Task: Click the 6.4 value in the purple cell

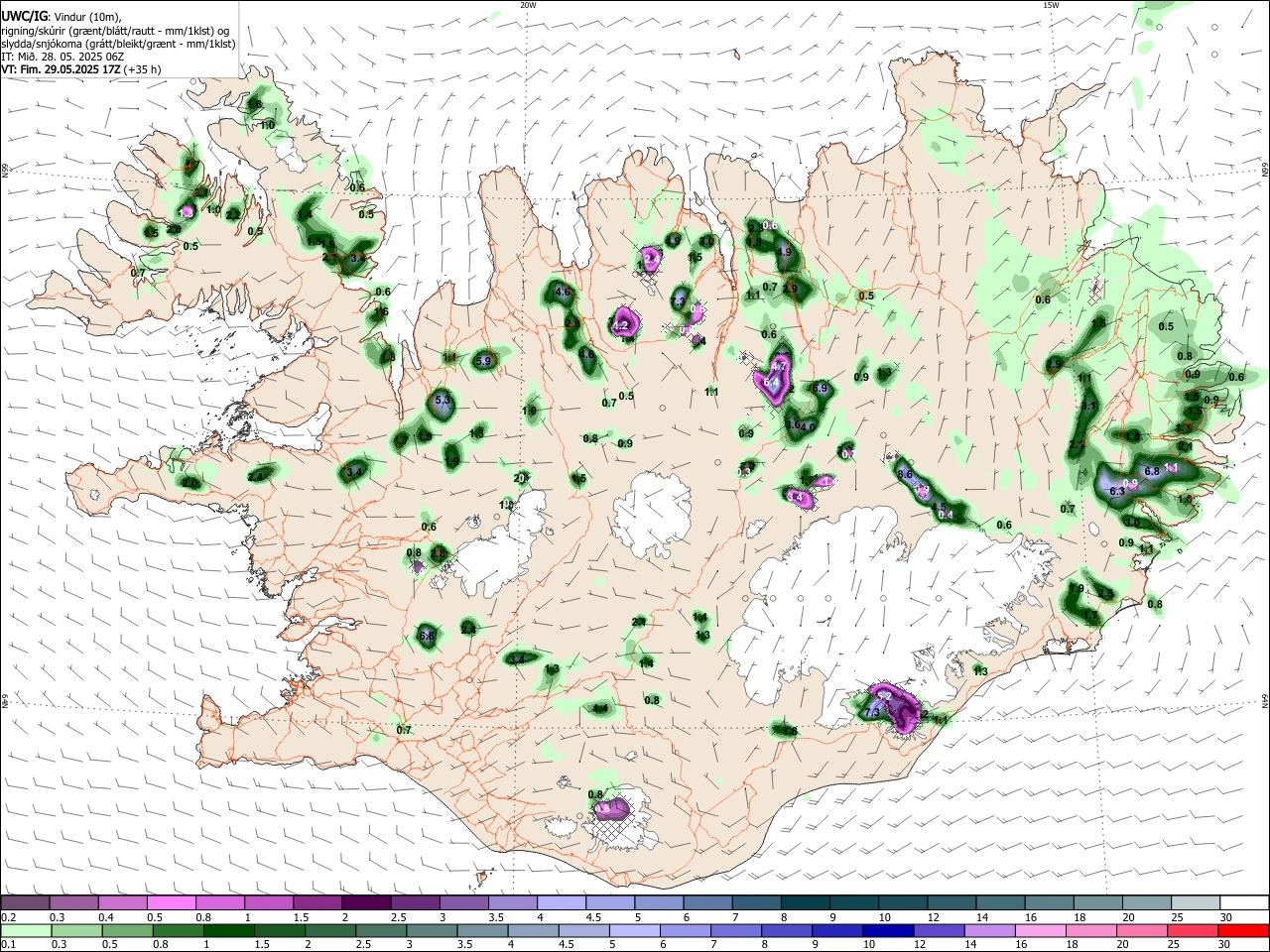Action: pos(771,382)
